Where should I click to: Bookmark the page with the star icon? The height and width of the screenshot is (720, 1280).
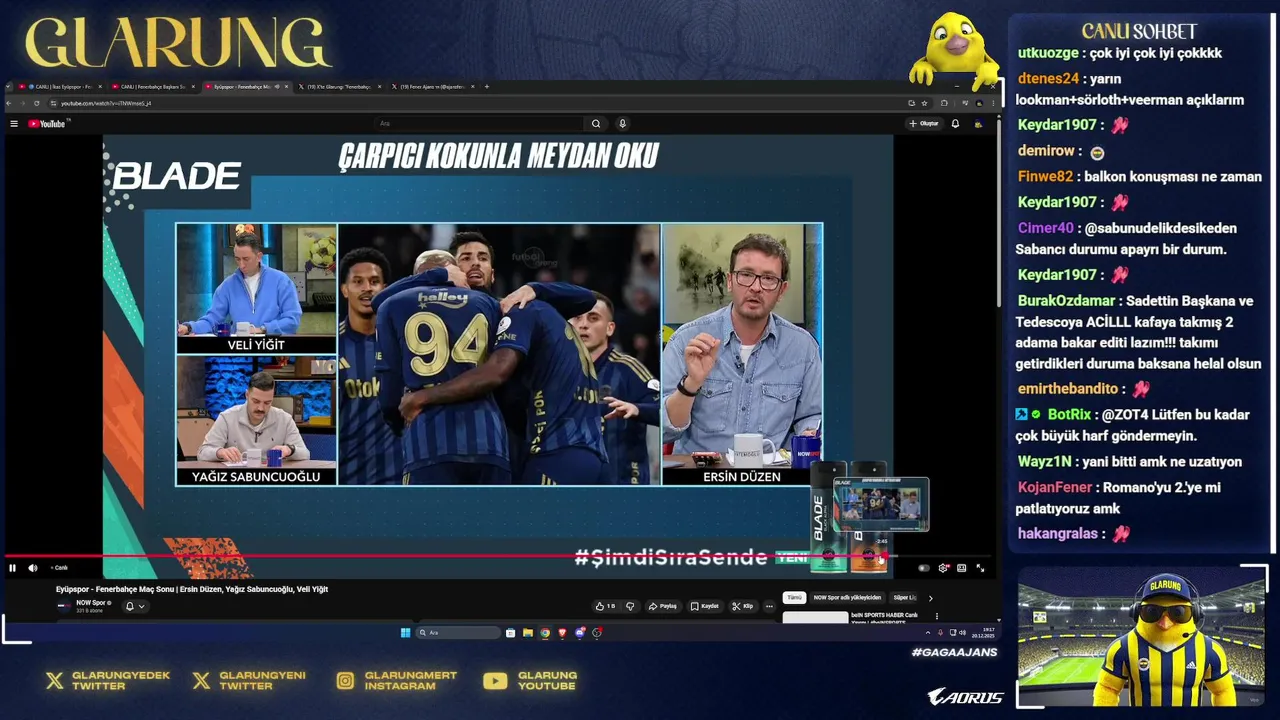click(x=924, y=103)
